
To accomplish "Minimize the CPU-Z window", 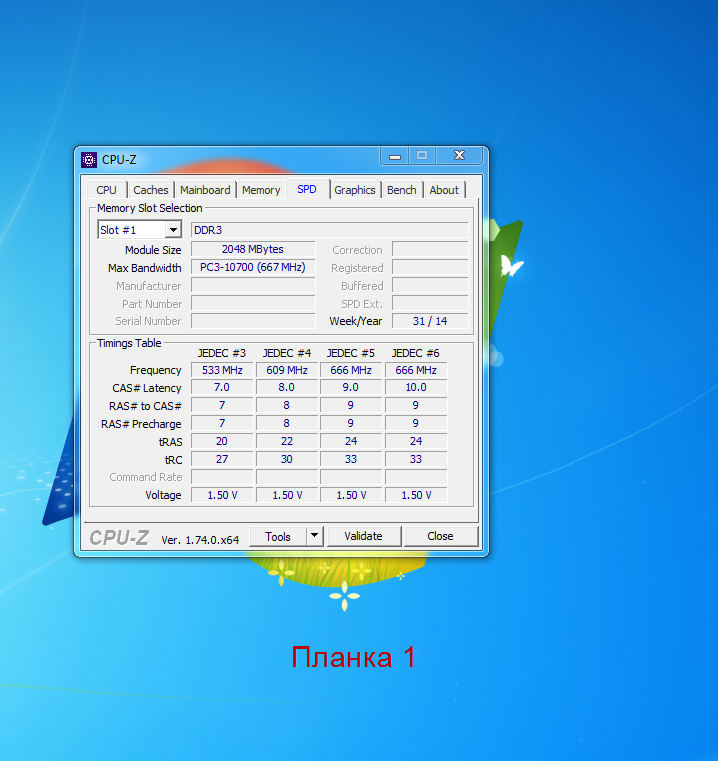I will 396,156.
